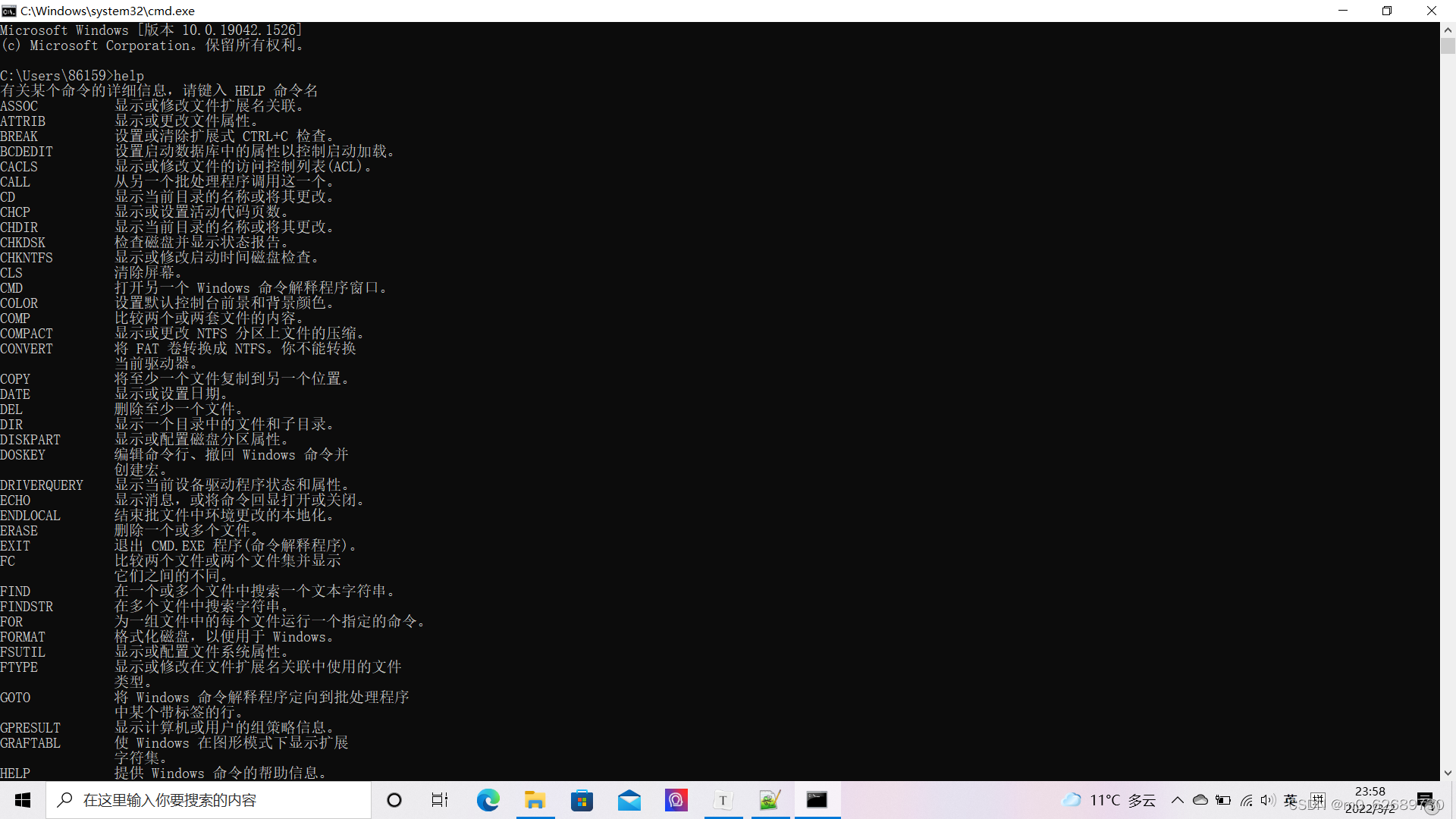Open File Explorer from taskbar
Viewport: 1456px width, 819px height.
tap(535, 800)
